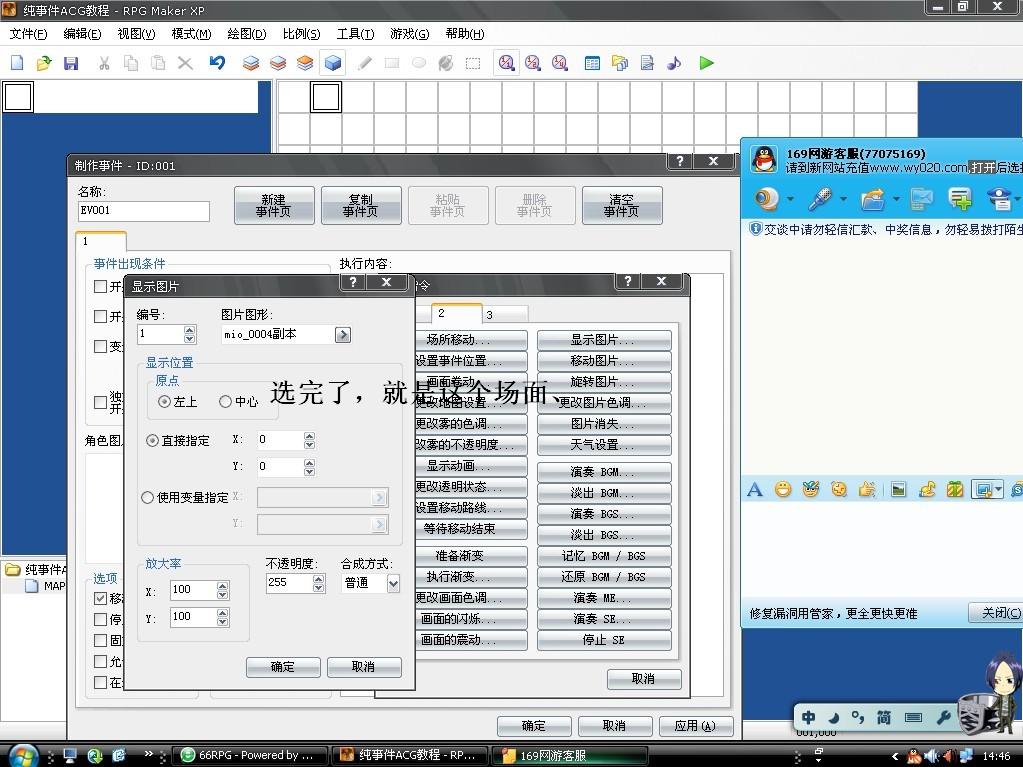The height and width of the screenshot is (767, 1023).
Task: Open the smiley emoticon picker in QQ
Action: (x=783, y=489)
